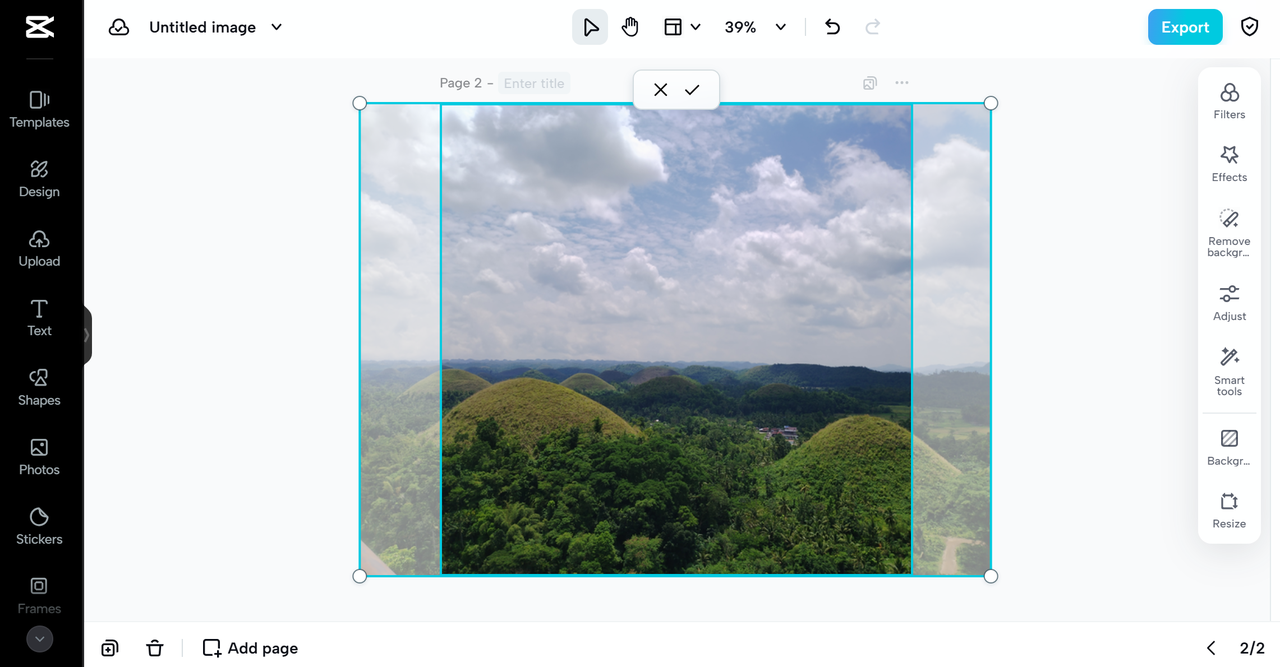This screenshot has width=1280, height=667.
Task: Open the Photos panel
Action: (x=40, y=457)
